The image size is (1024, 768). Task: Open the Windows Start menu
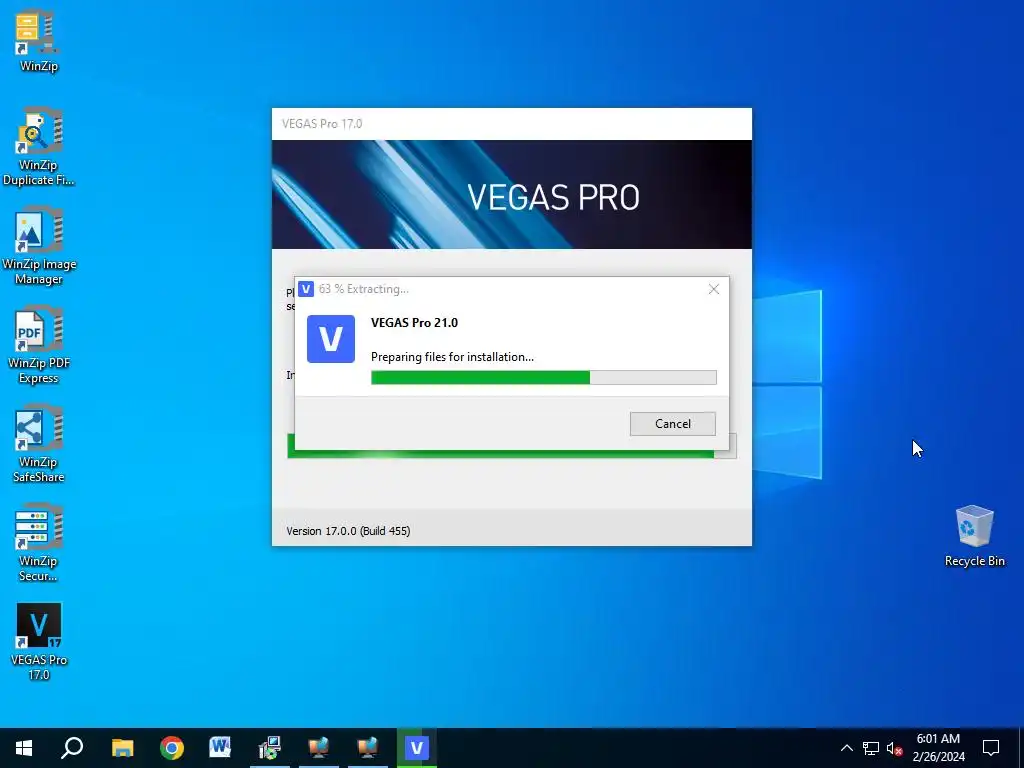pos(24,748)
